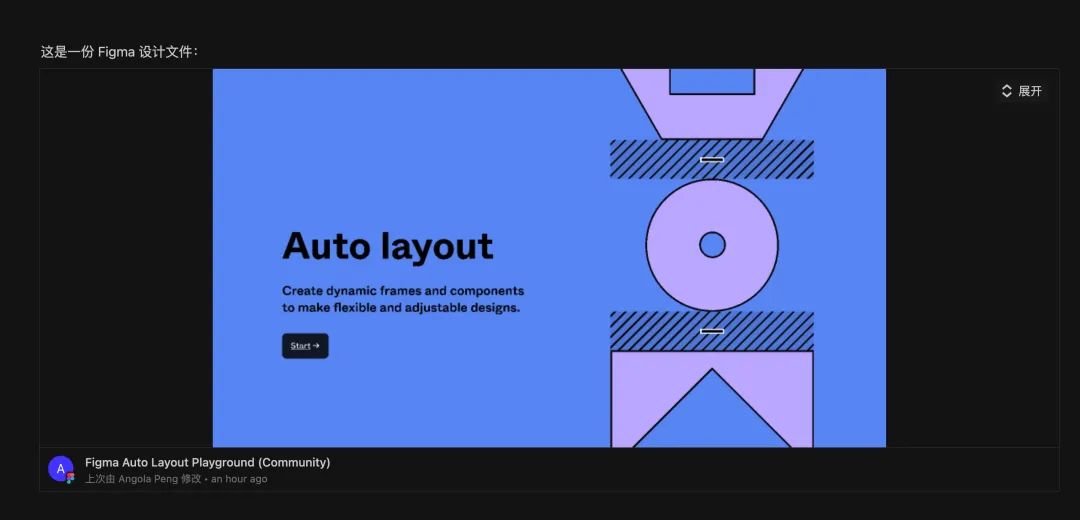The width and height of the screenshot is (1080, 520).
Task: Select the upper diagonal-striped spacing bar
Action: (650, 159)
